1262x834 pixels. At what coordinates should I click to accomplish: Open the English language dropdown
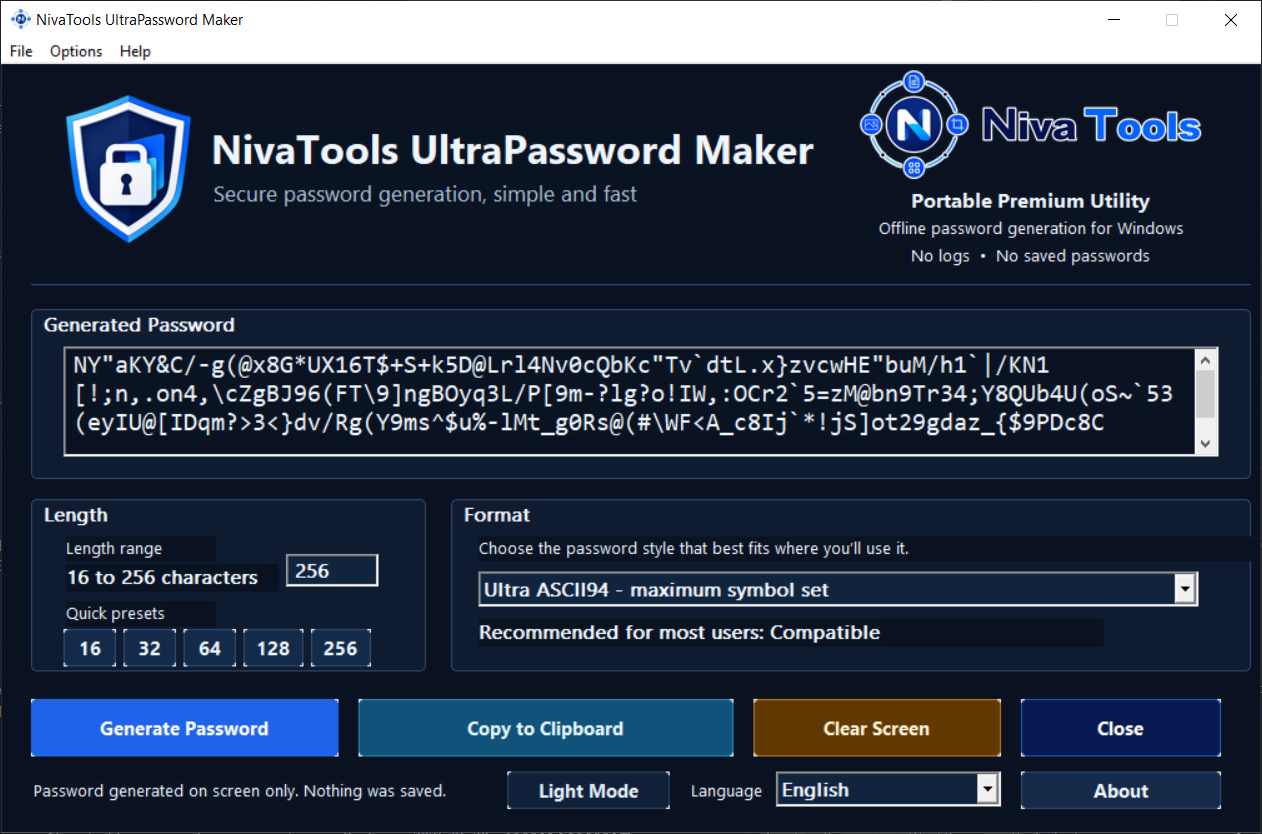coord(888,790)
